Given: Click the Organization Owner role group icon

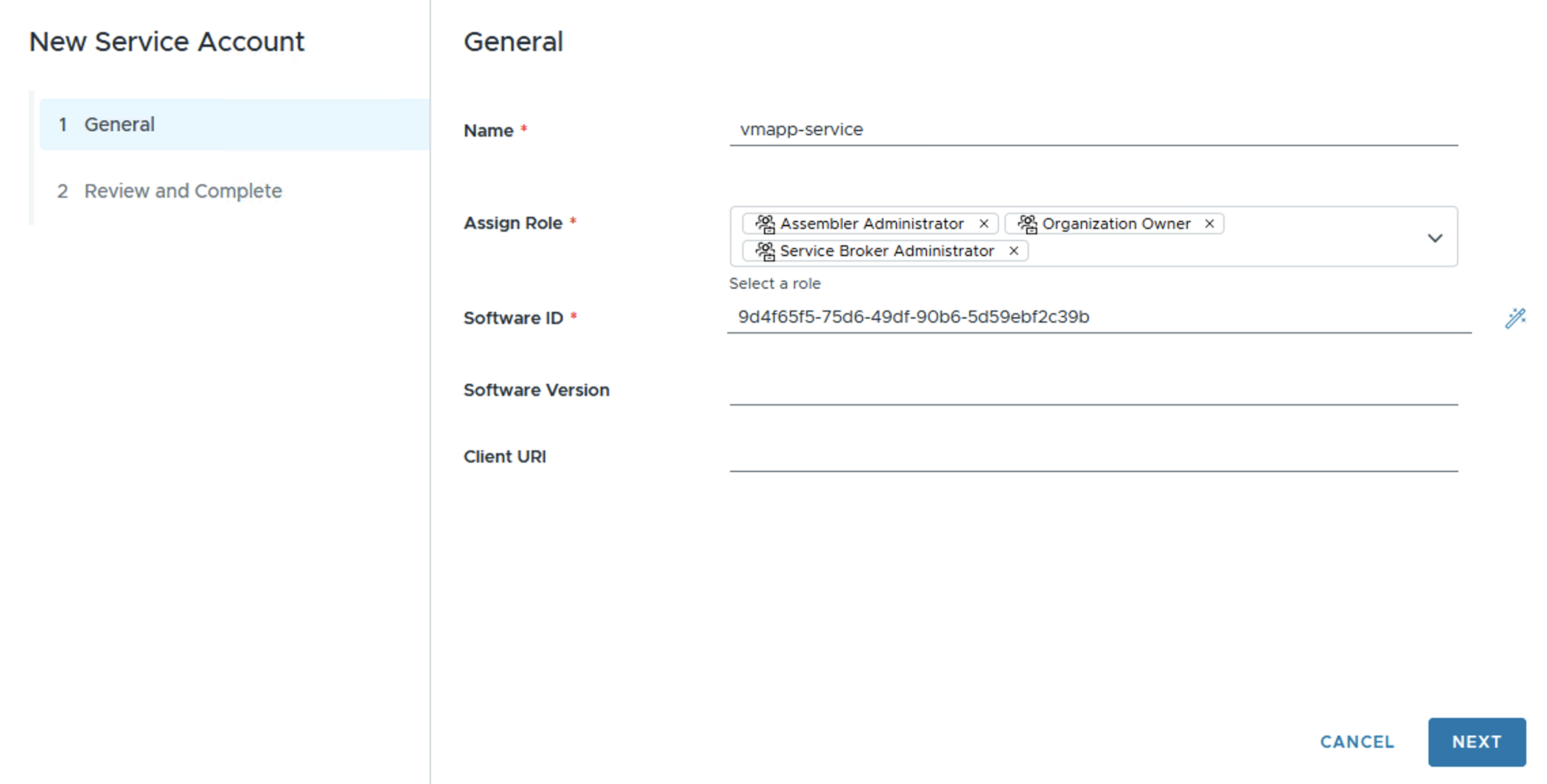Looking at the screenshot, I should pyautogui.click(x=1027, y=224).
